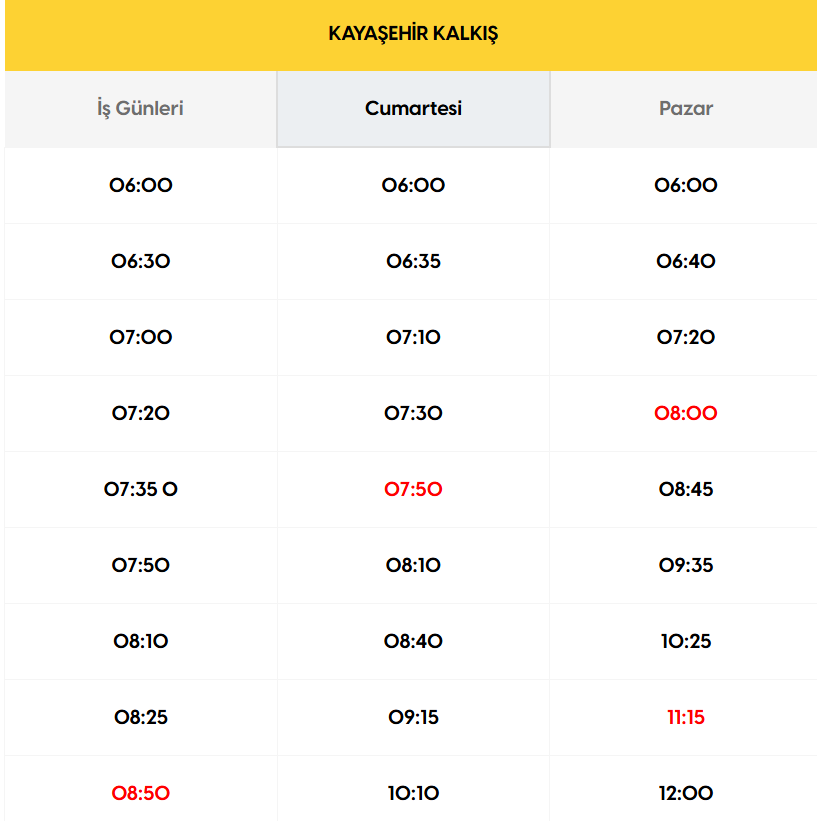Select the 08:40 Saturday departure cell

(413, 642)
